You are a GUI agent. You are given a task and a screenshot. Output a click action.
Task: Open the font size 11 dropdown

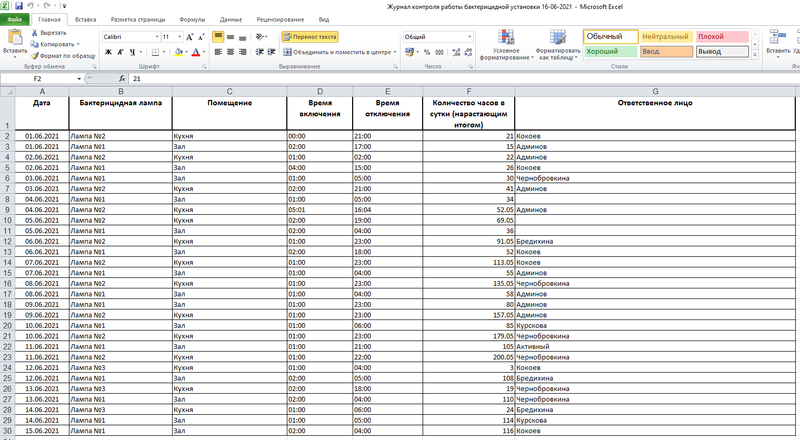[x=180, y=37]
